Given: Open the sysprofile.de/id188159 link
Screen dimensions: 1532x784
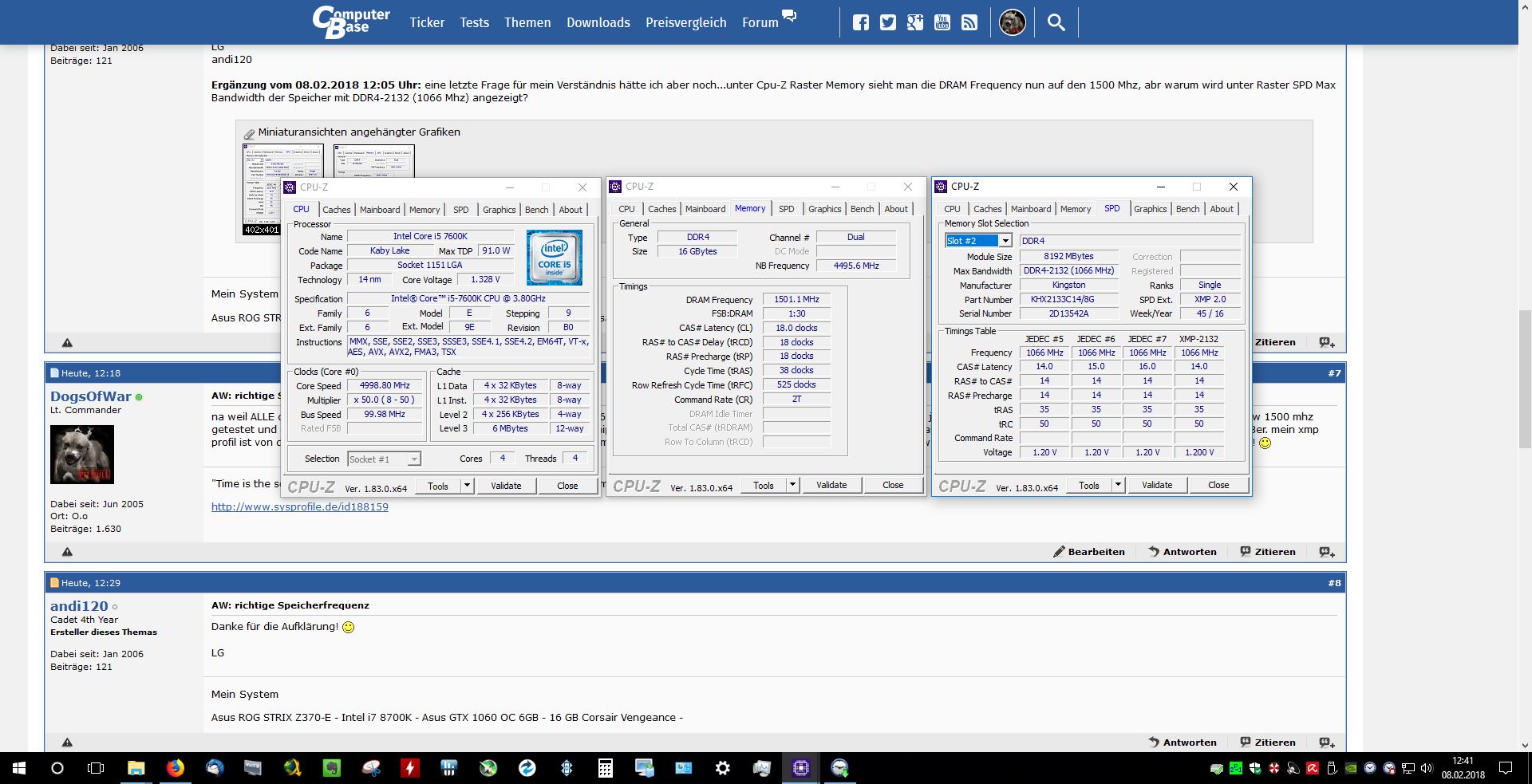Looking at the screenshot, I should 300,506.
